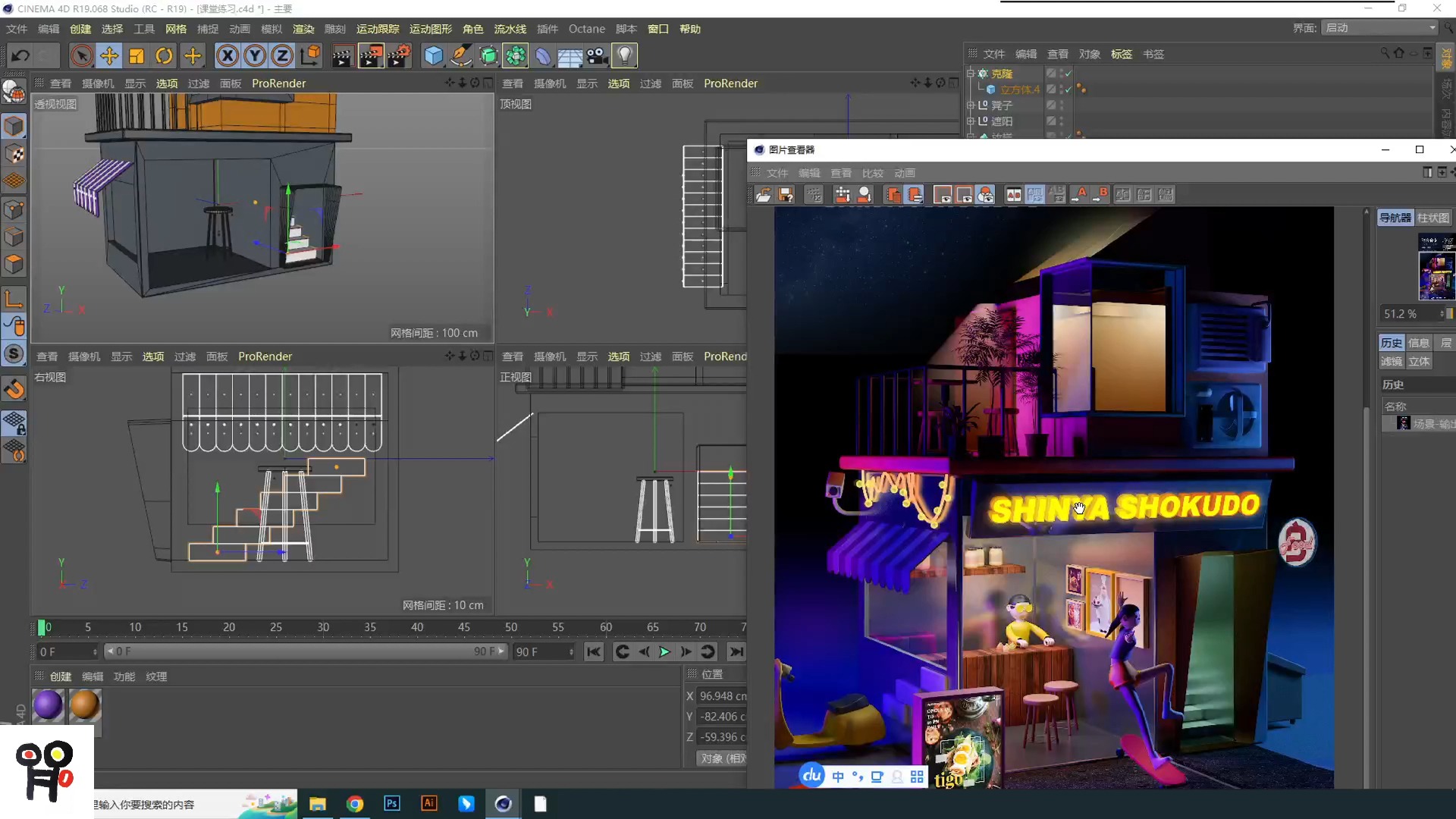This screenshot has width=1456, height=819.
Task: Click the navigator render thumbnail
Action: click(1437, 267)
